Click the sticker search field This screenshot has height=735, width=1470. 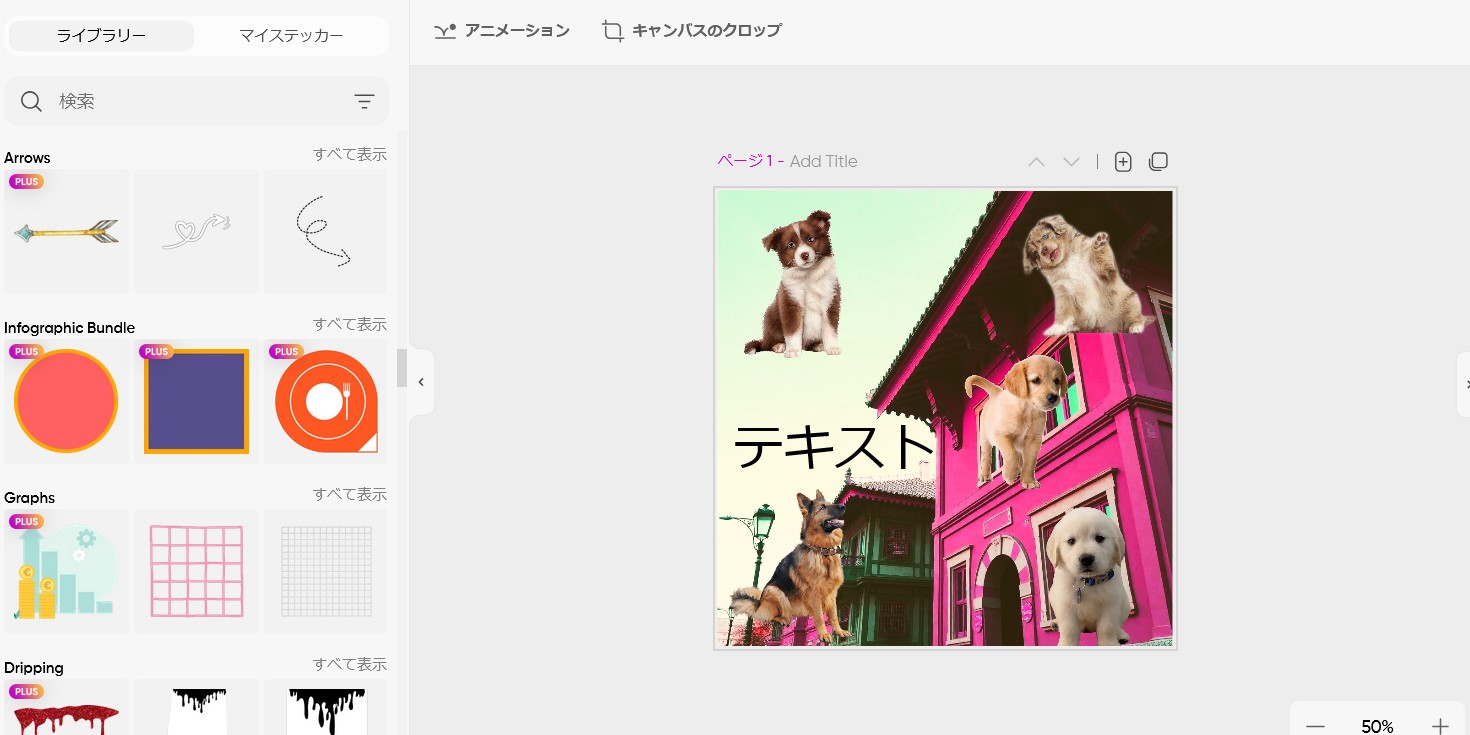pos(197,101)
